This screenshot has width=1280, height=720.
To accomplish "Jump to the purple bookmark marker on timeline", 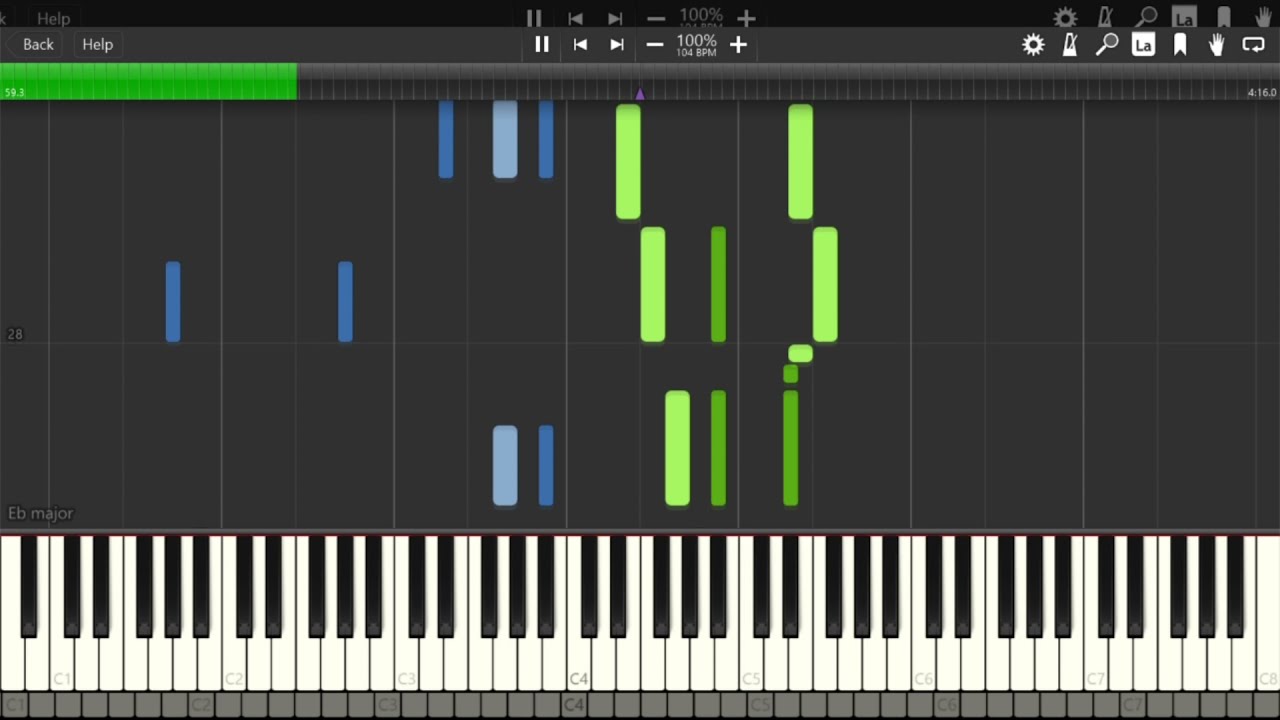I will 640,94.
